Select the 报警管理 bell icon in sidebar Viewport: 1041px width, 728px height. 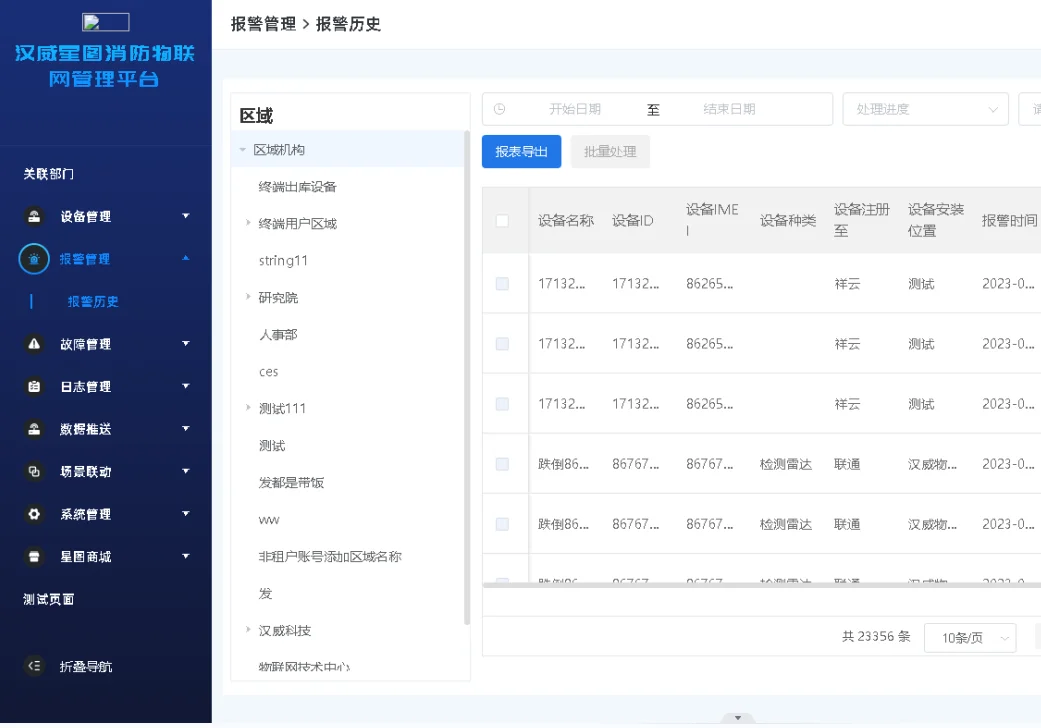[33, 259]
